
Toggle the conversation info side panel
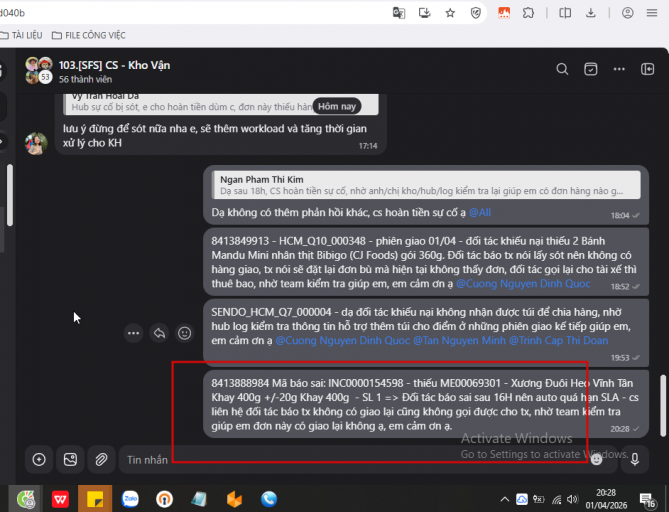(647, 69)
